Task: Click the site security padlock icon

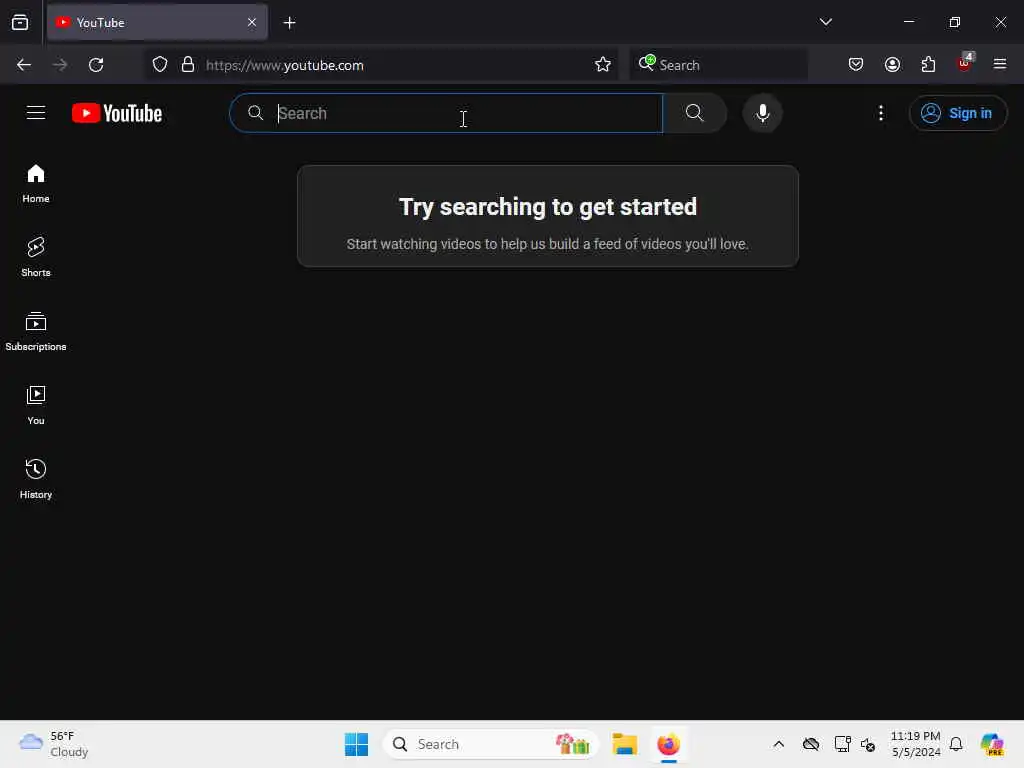Action: click(188, 65)
